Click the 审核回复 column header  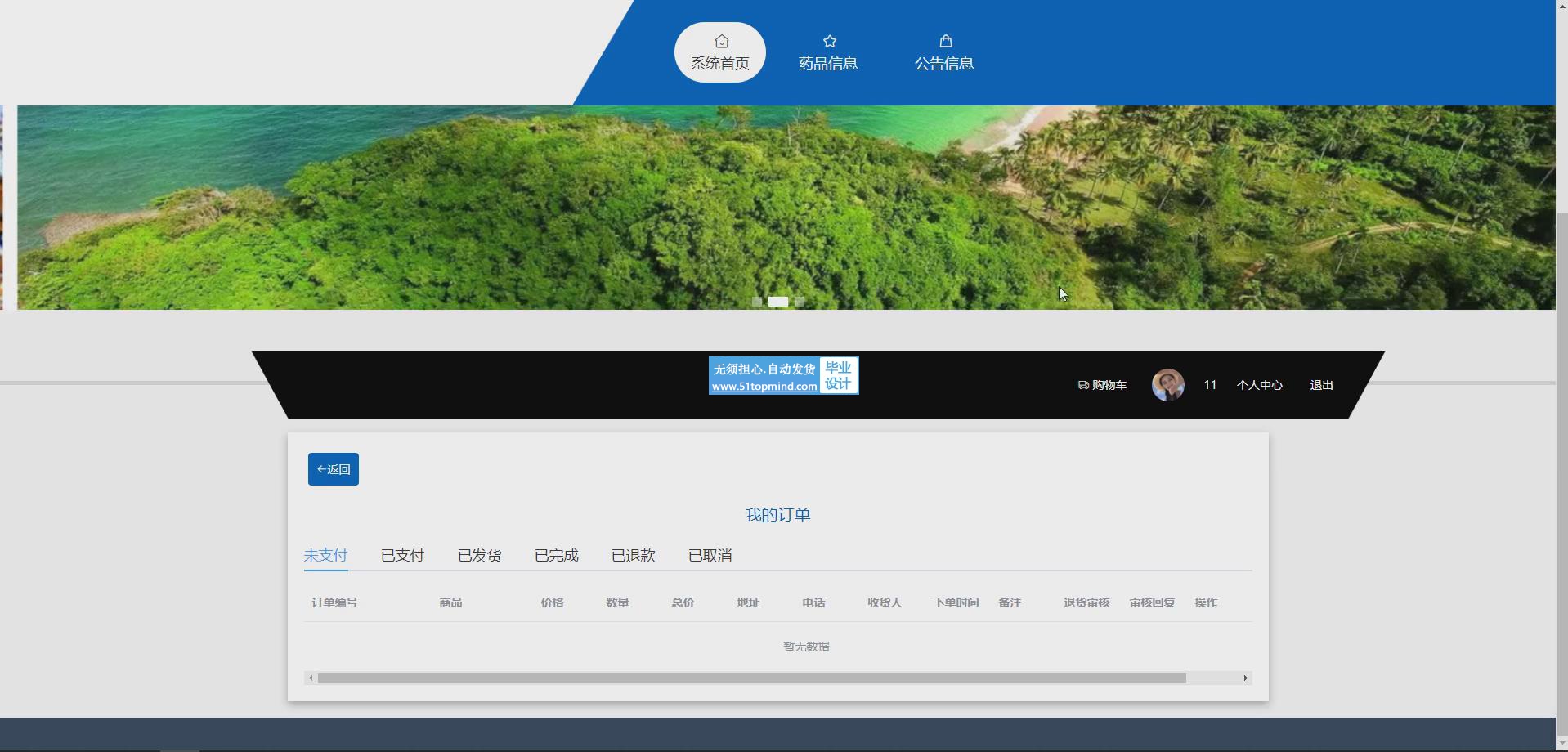[1152, 602]
